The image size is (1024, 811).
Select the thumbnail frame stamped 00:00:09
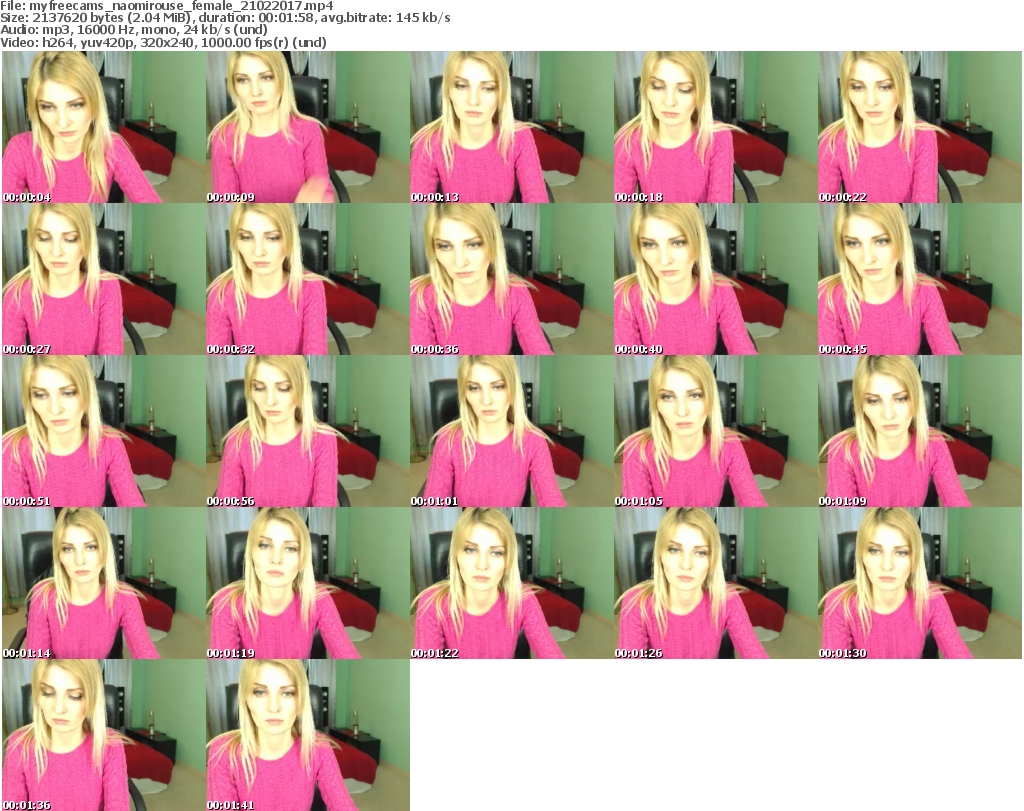[308, 127]
